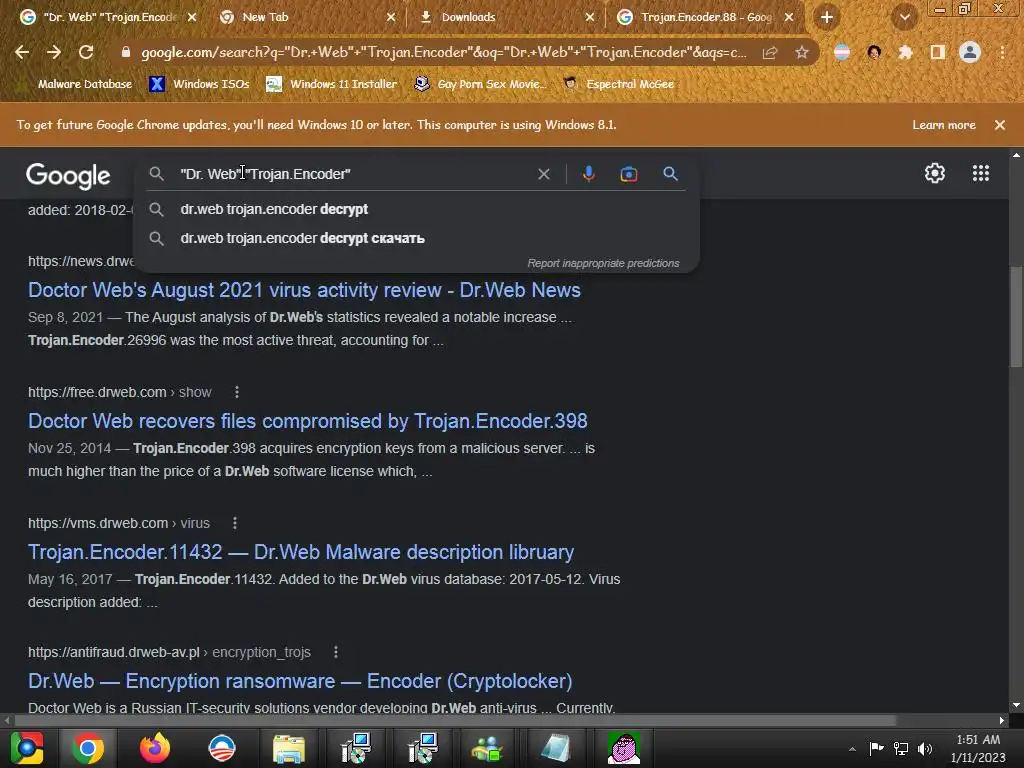Go to the Google homepage logo
1024x768 pixels.
pyautogui.click(x=68, y=175)
